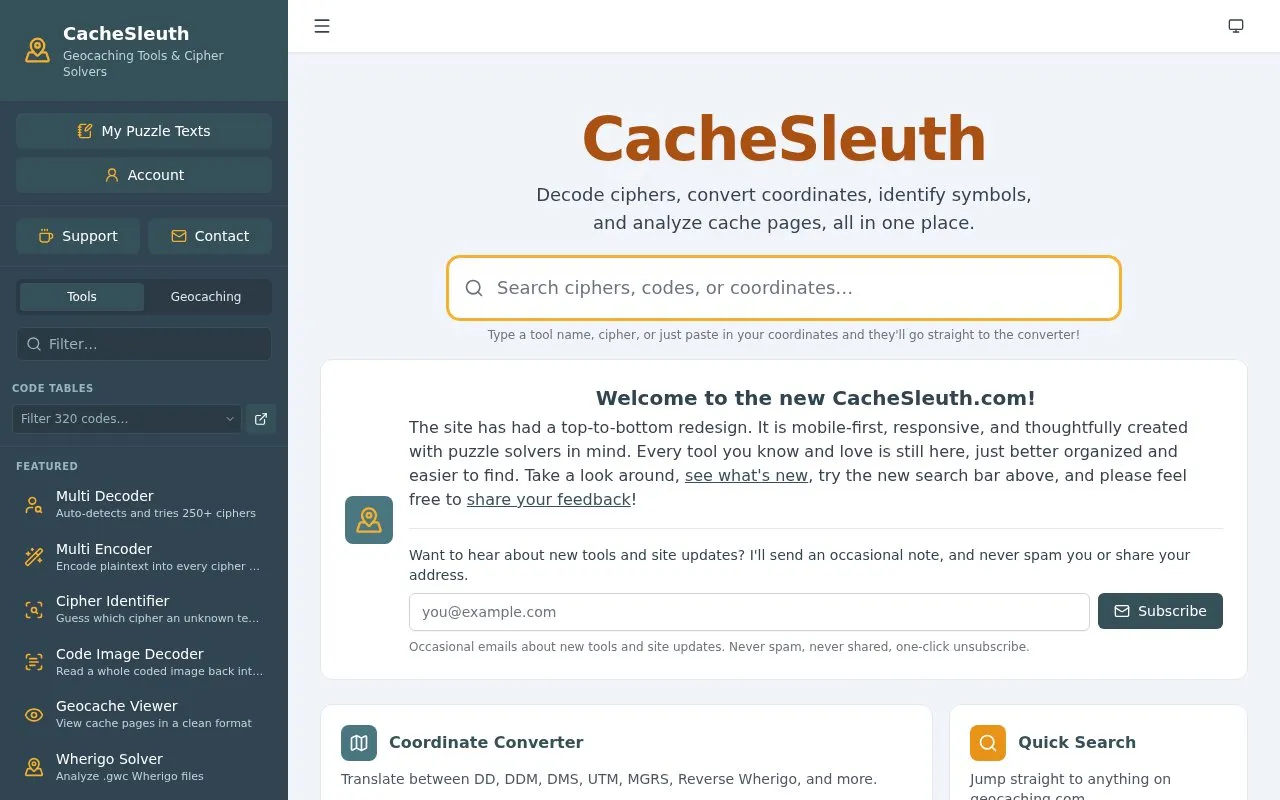Toggle sidebar with the hamburger menu icon
This screenshot has height=800, width=1280.
322,26
